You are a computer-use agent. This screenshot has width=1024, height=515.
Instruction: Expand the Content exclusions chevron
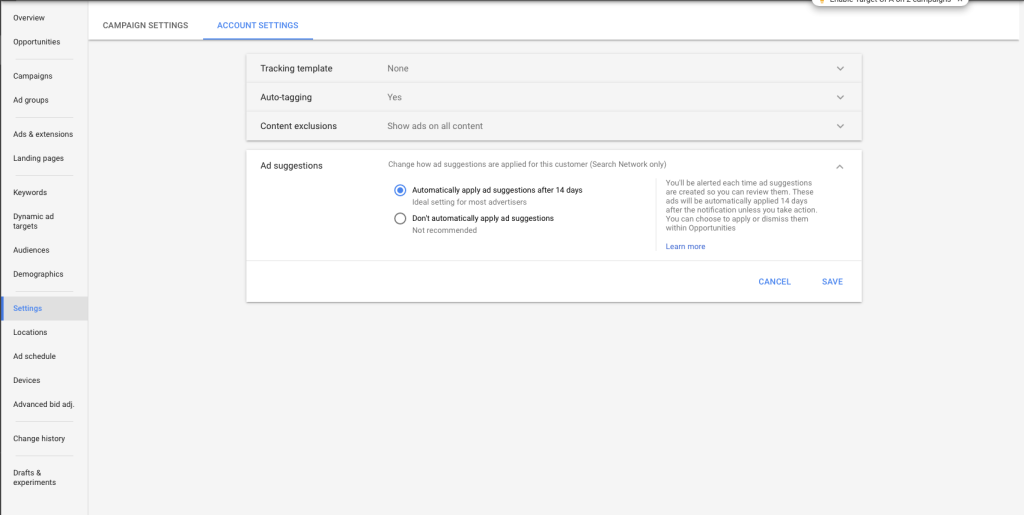coord(840,127)
